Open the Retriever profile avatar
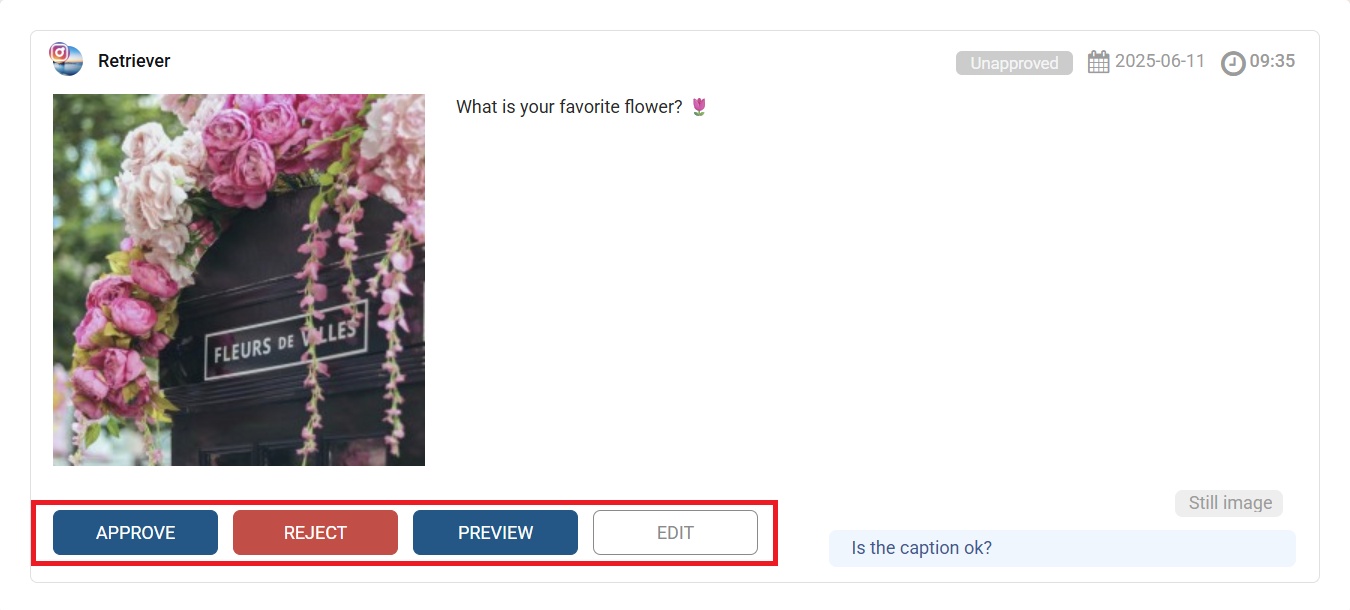The image size is (1350, 610). tap(67, 60)
